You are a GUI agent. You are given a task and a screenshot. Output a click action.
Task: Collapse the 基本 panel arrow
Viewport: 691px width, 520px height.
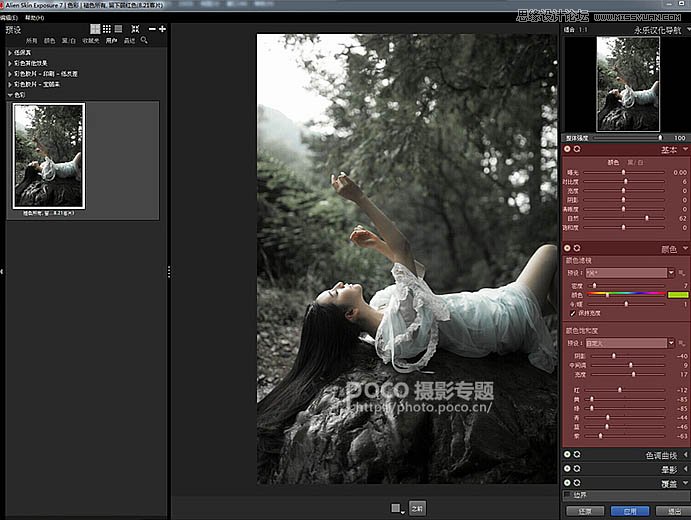pos(685,149)
